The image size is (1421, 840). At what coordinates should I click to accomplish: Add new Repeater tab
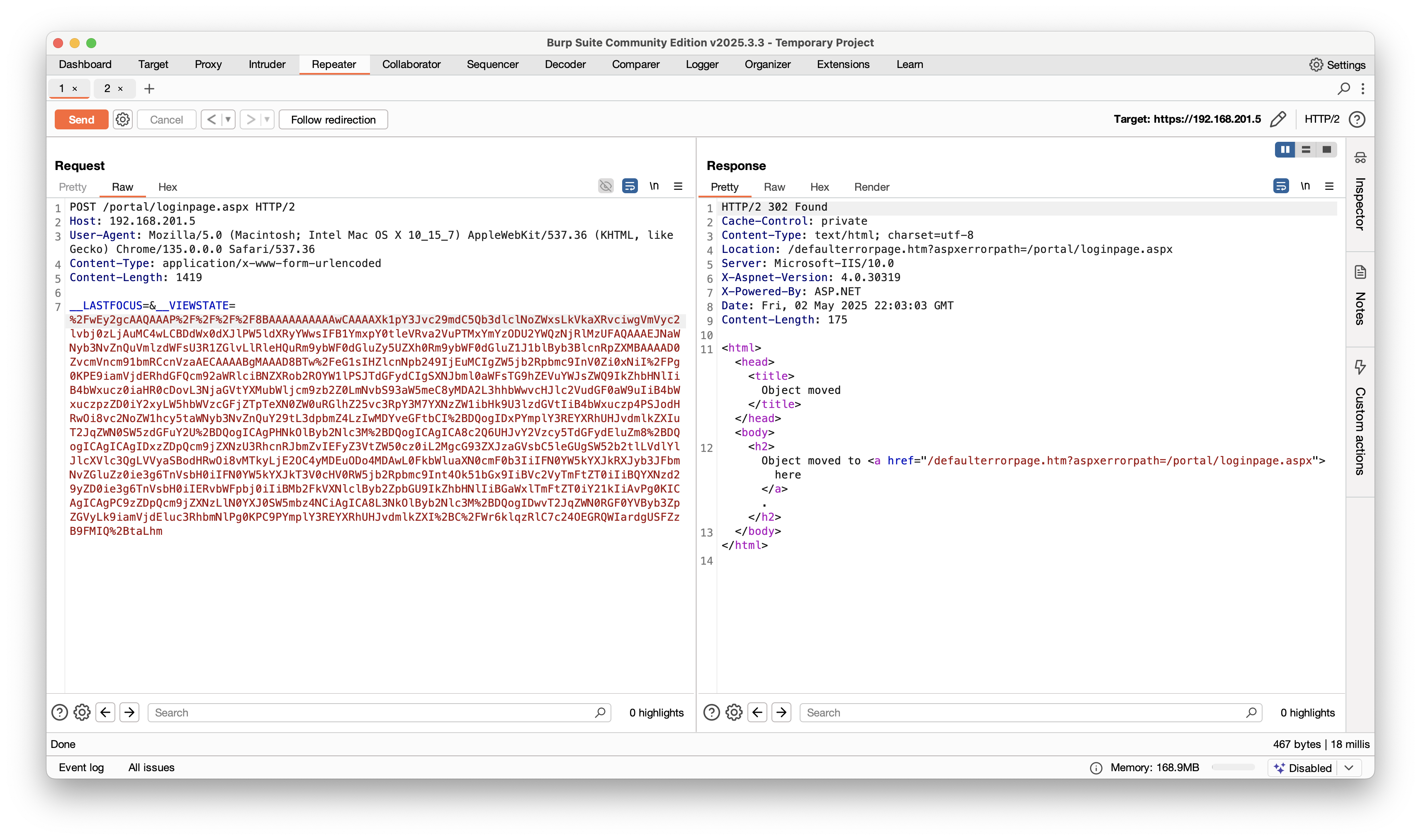[x=149, y=89]
